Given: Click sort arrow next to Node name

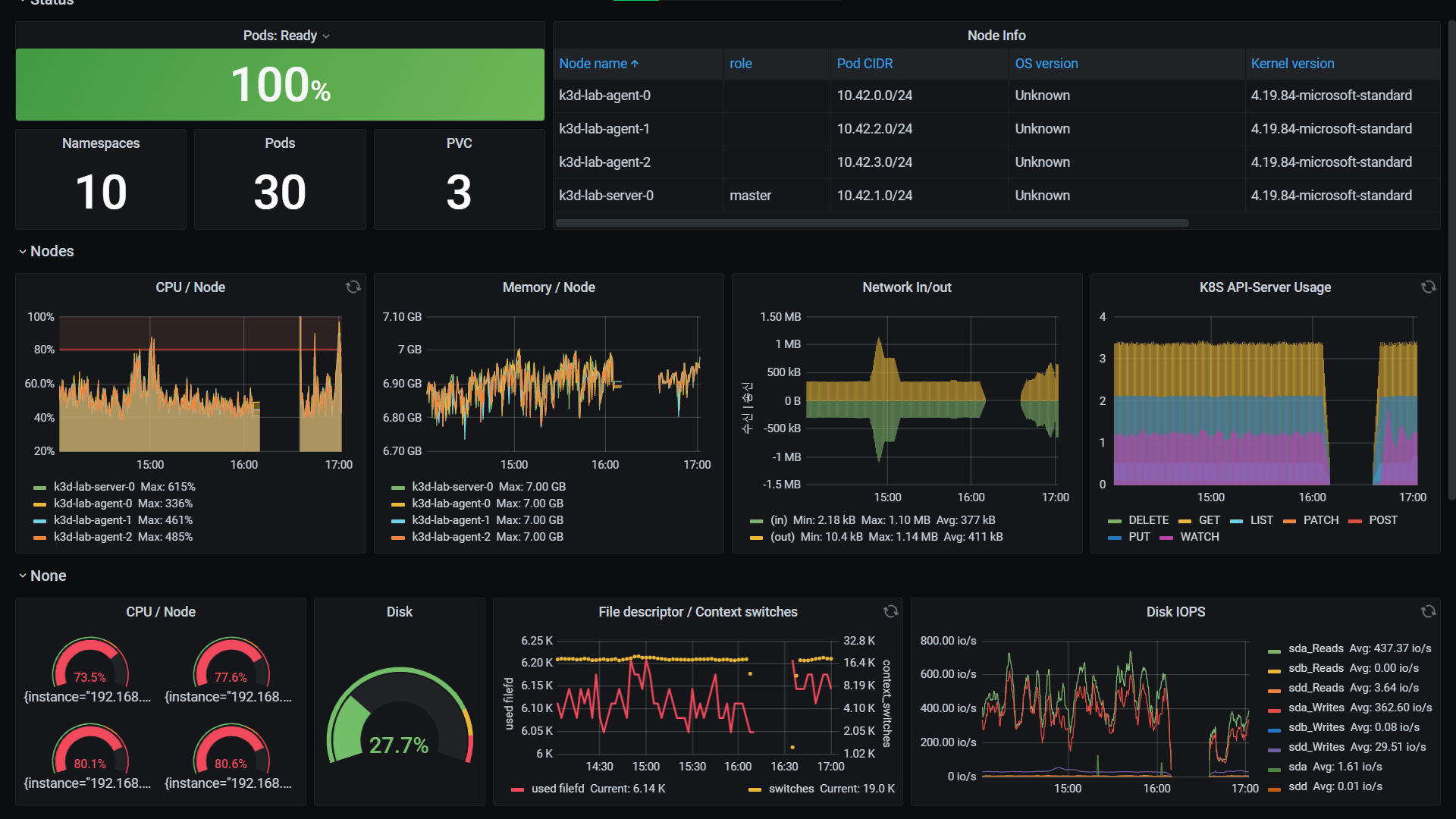Looking at the screenshot, I should pyautogui.click(x=635, y=64).
